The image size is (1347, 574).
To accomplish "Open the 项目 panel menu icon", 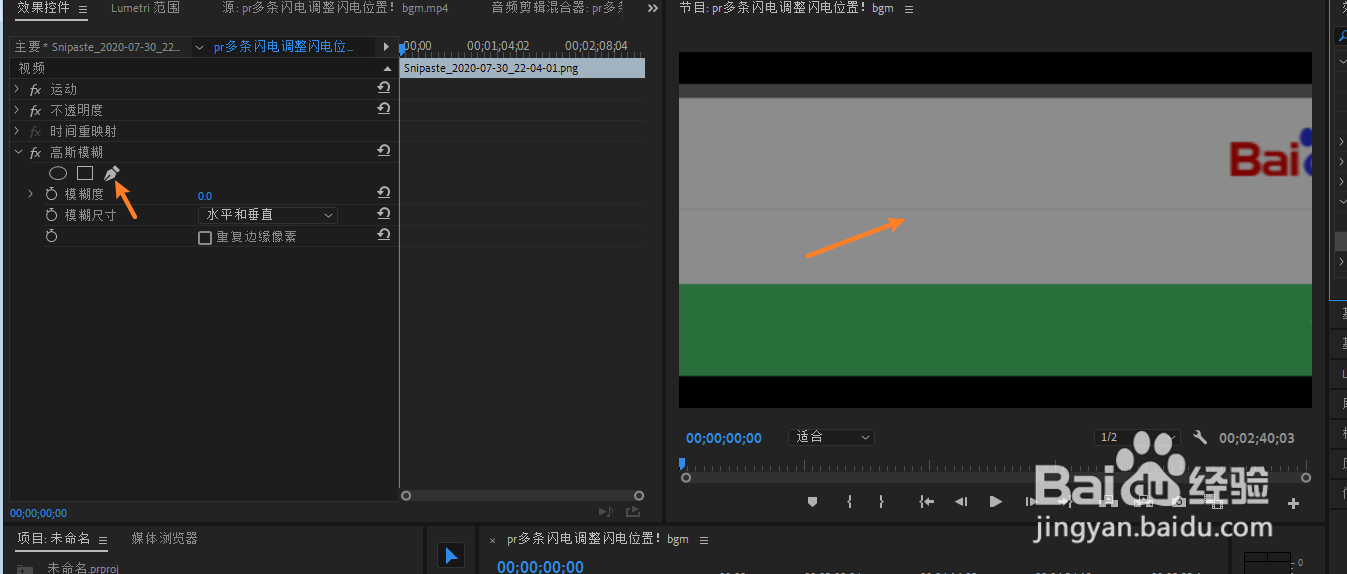I will pos(105,539).
